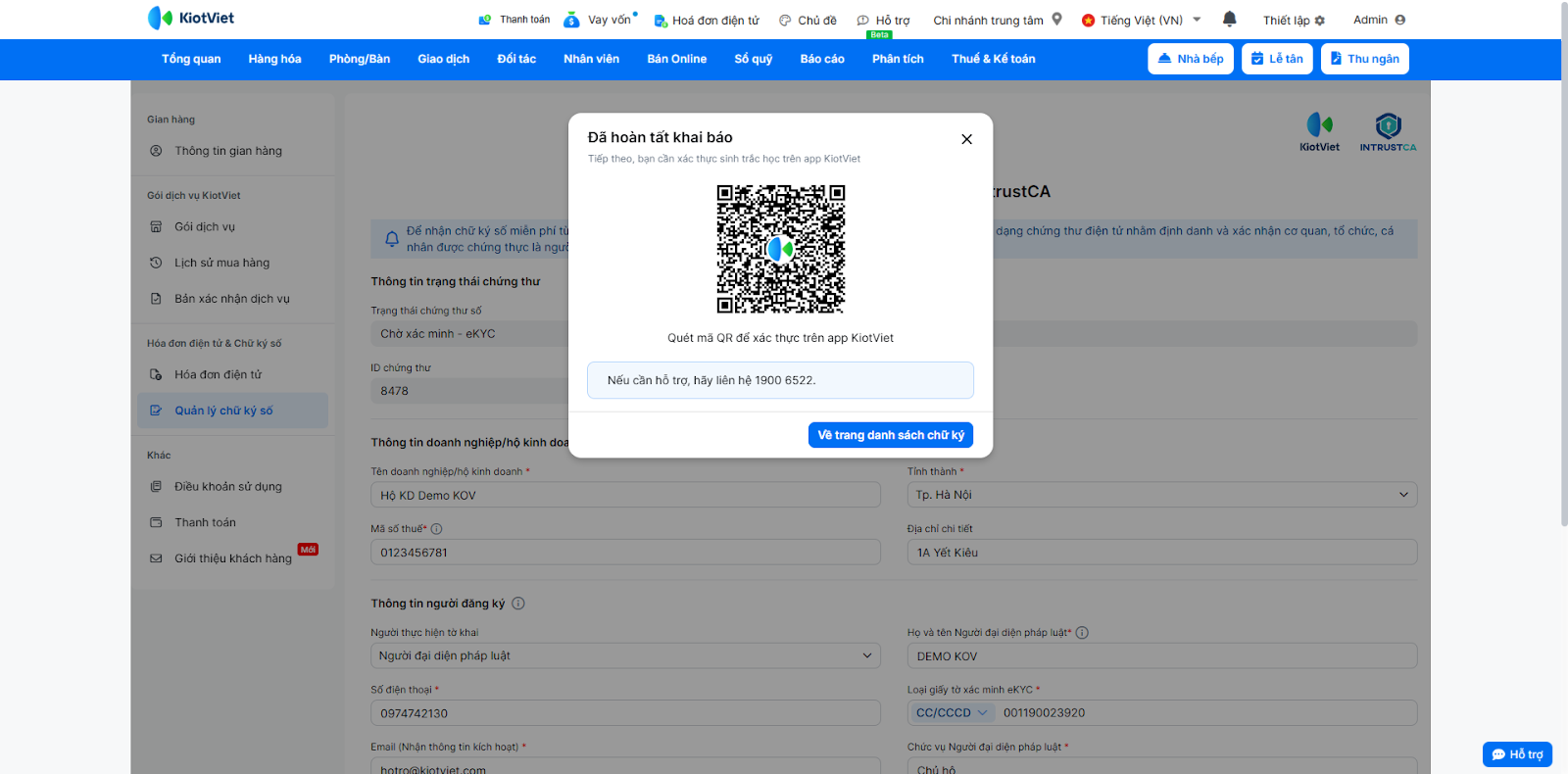Open the Đối tác menu
The image size is (1568, 774).
click(516, 59)
